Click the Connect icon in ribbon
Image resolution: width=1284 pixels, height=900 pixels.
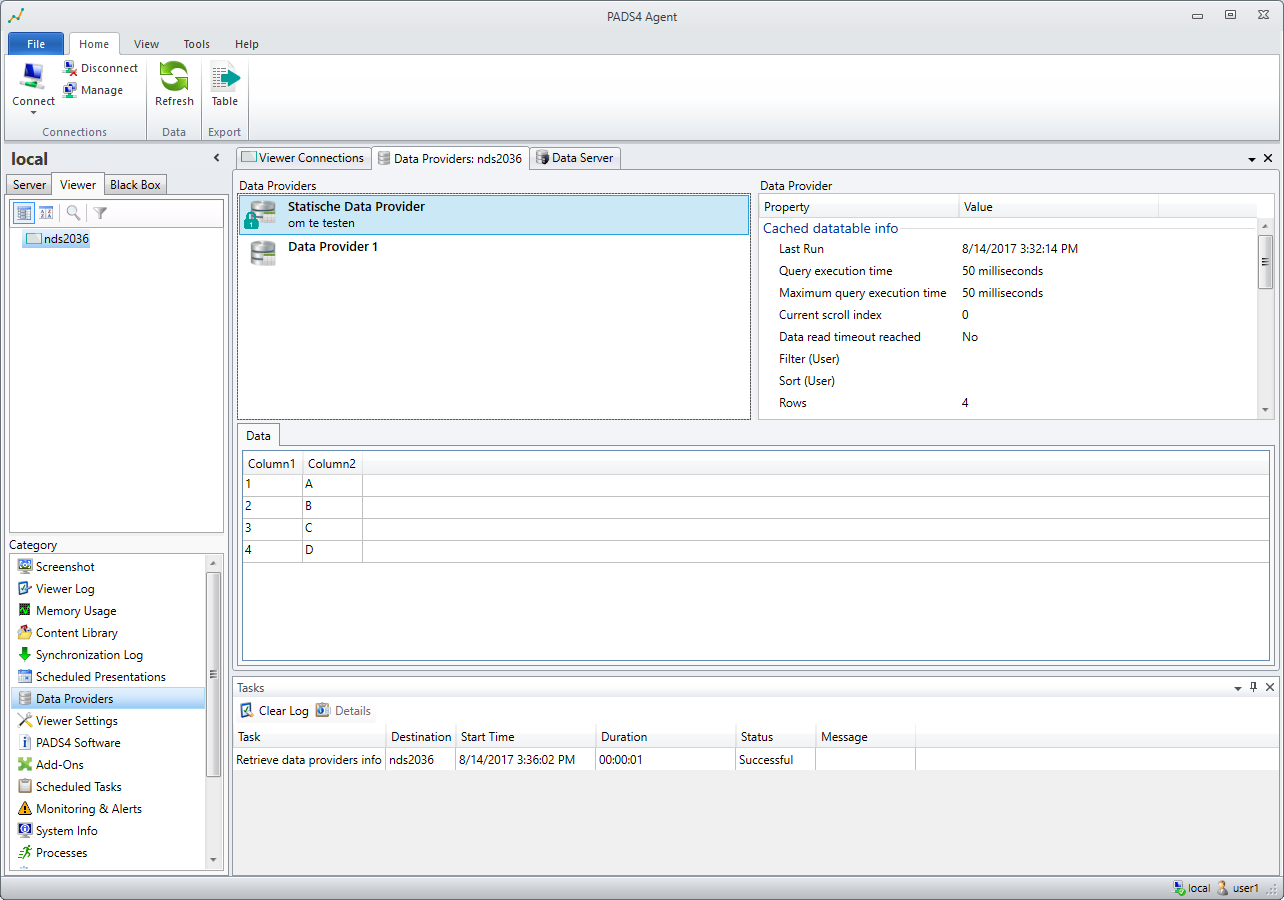point(33,76)
